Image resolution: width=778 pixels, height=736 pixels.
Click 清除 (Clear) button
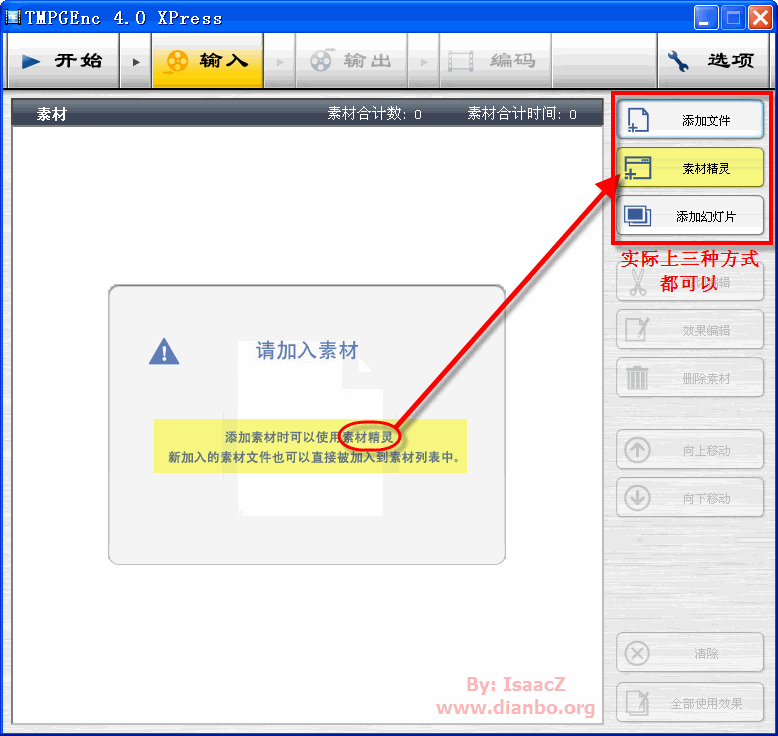690,653
